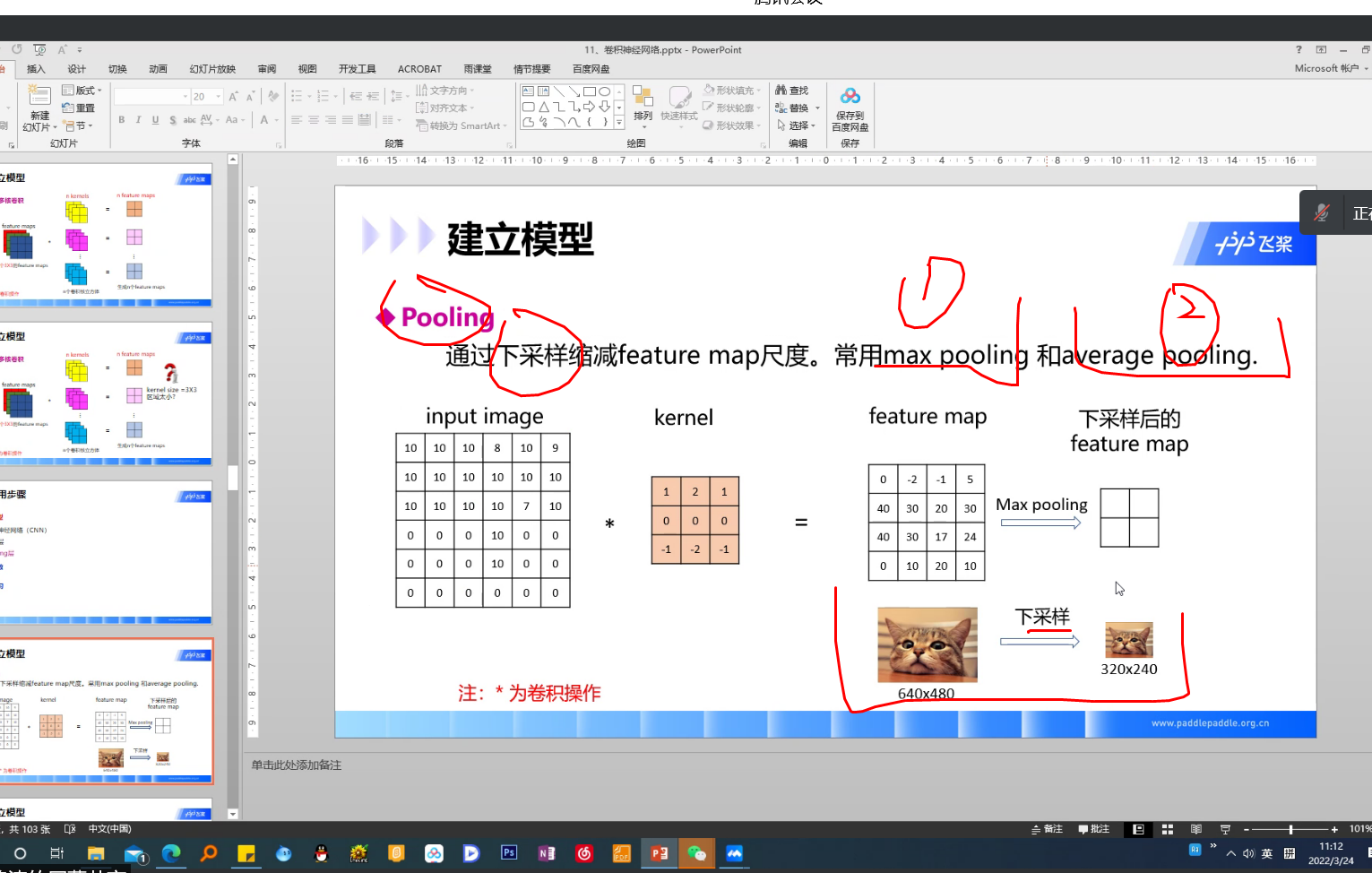Image resolution: width=1372 pixels, height=873 pixels.
Task: Open character spacing (AV) dropdown
Action: (x=209, y=120)
